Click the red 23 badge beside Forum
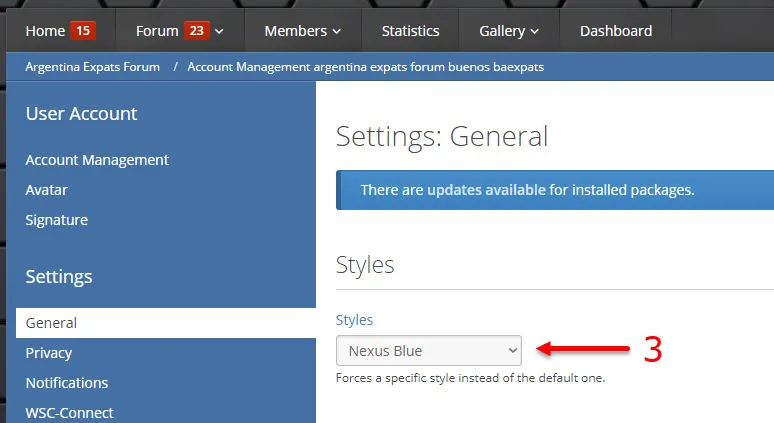This screenshot has width=774, height=423. tap(196, 31)
